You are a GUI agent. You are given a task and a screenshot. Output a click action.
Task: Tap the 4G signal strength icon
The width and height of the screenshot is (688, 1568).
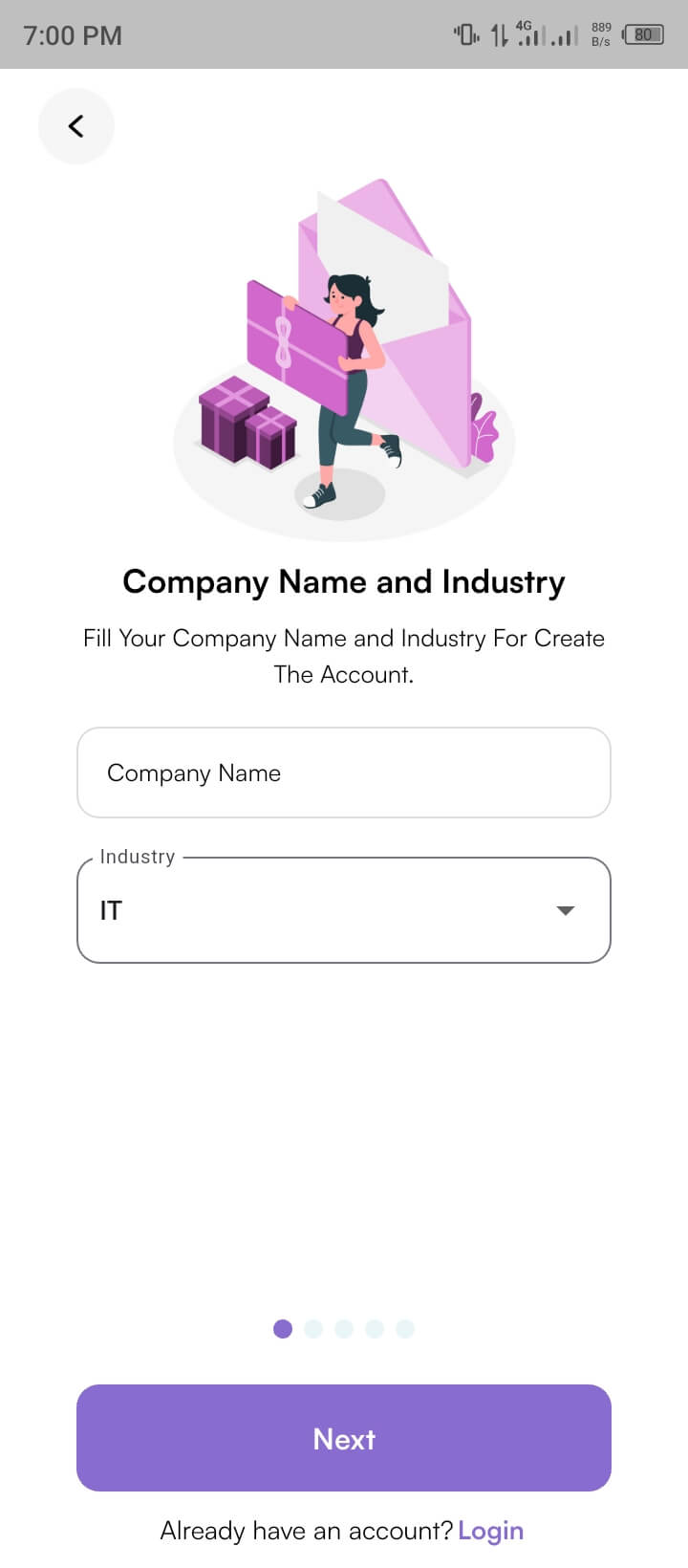529,34
